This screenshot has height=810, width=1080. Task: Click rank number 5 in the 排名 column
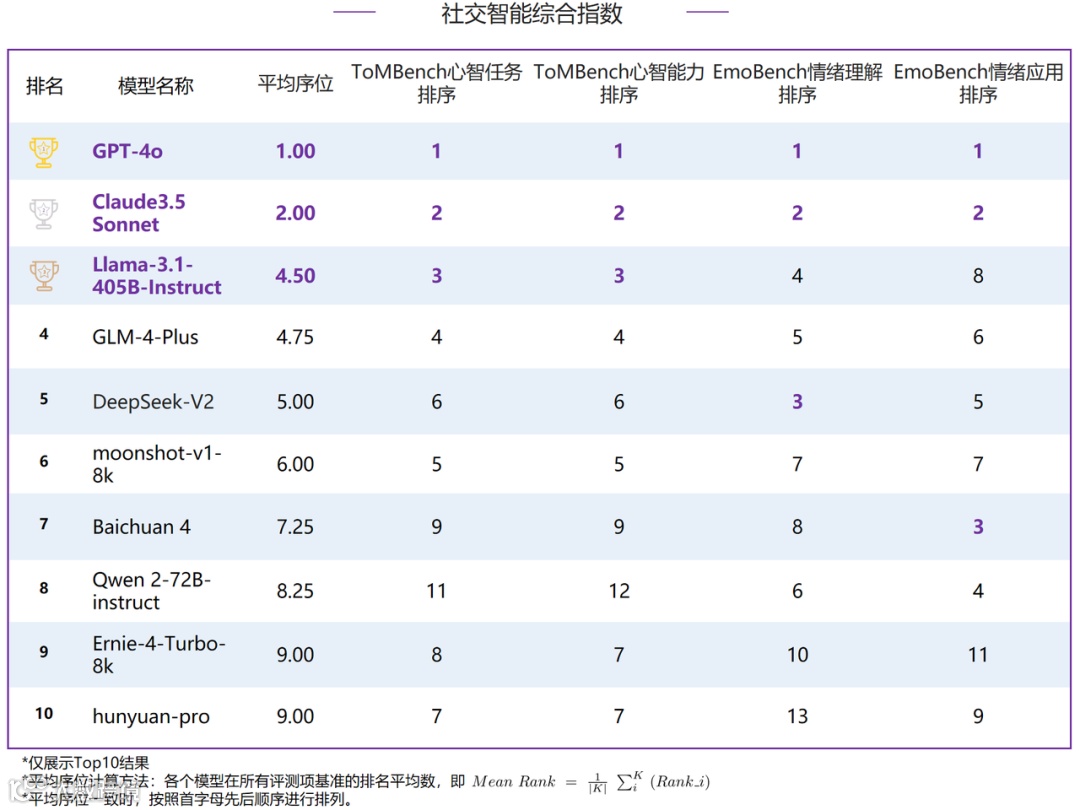44,399
